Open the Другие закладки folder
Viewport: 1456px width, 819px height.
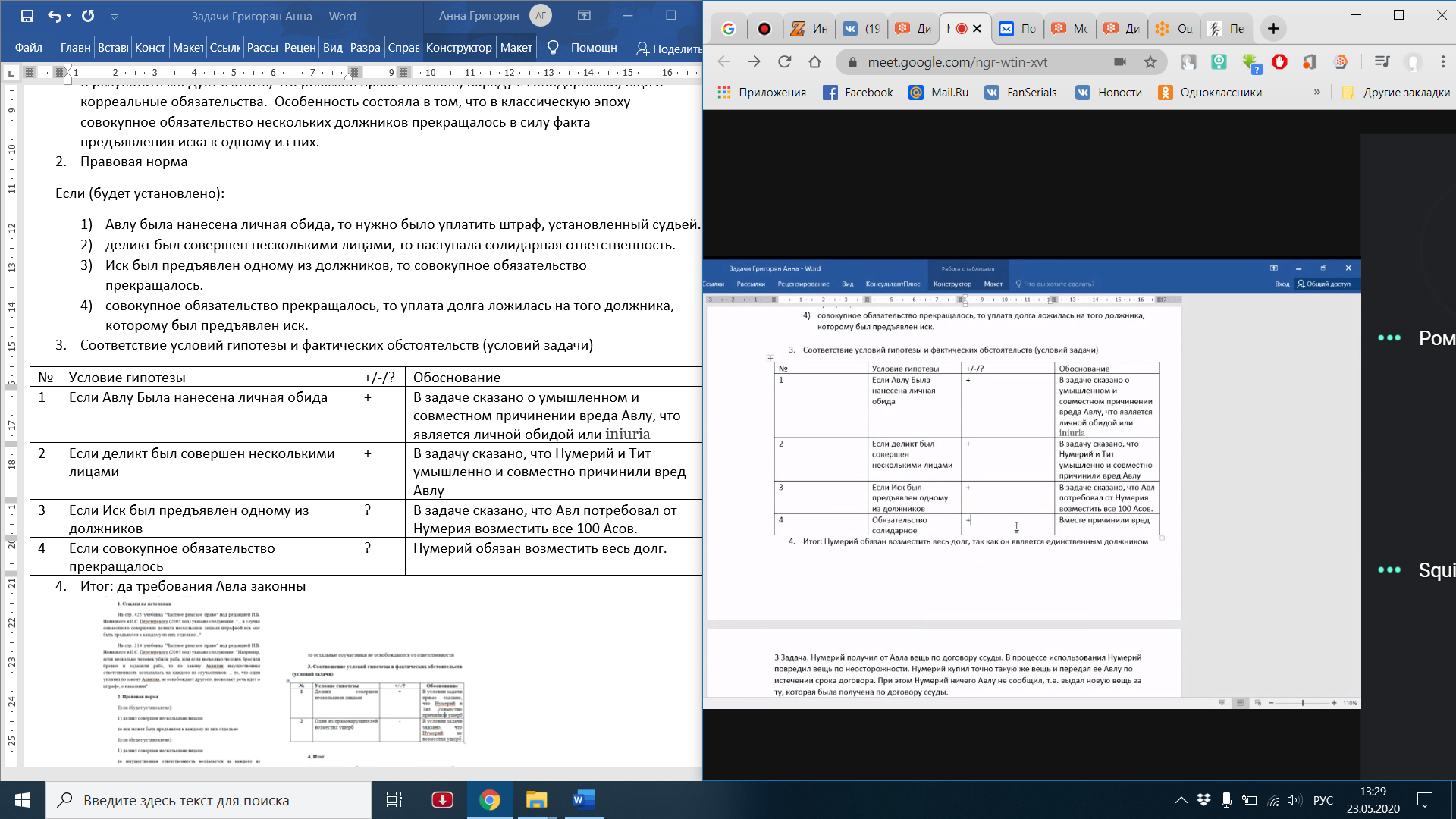coord(1395,93)
